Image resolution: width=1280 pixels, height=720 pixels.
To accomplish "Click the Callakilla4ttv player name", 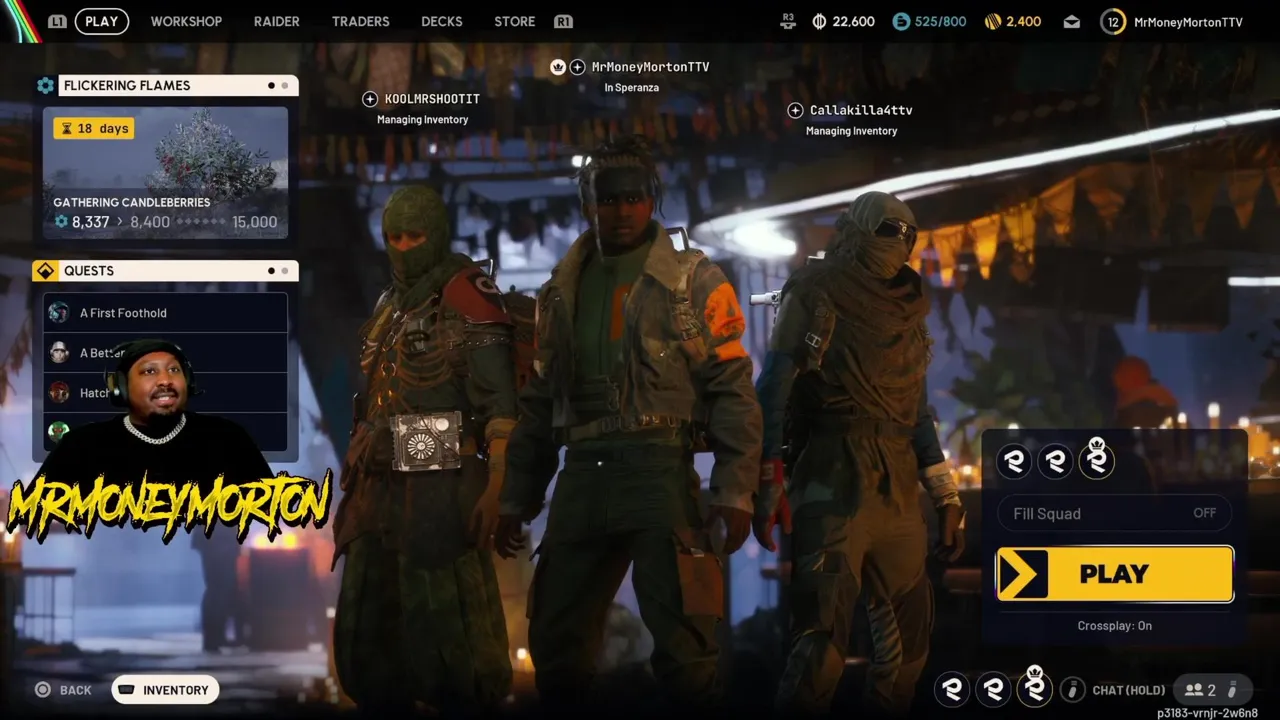I will coord(861,110).
